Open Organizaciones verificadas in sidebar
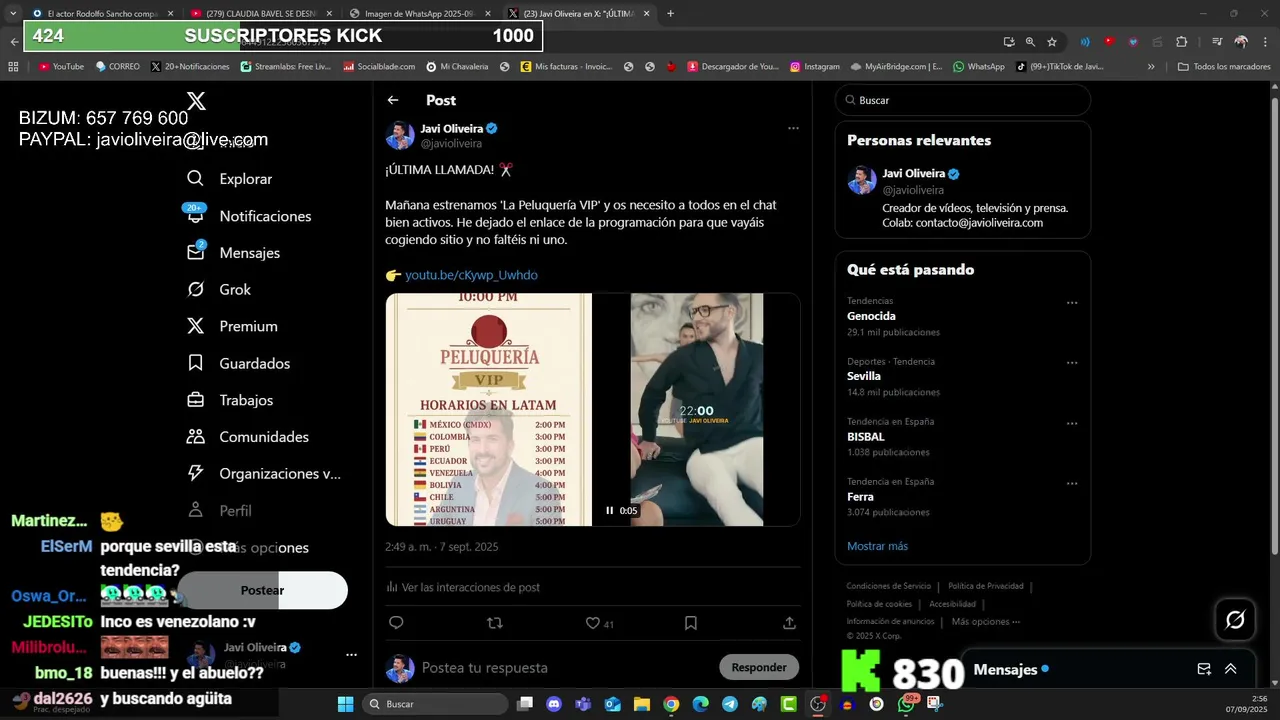This screenshot has height=720, width=1280. 264,474
